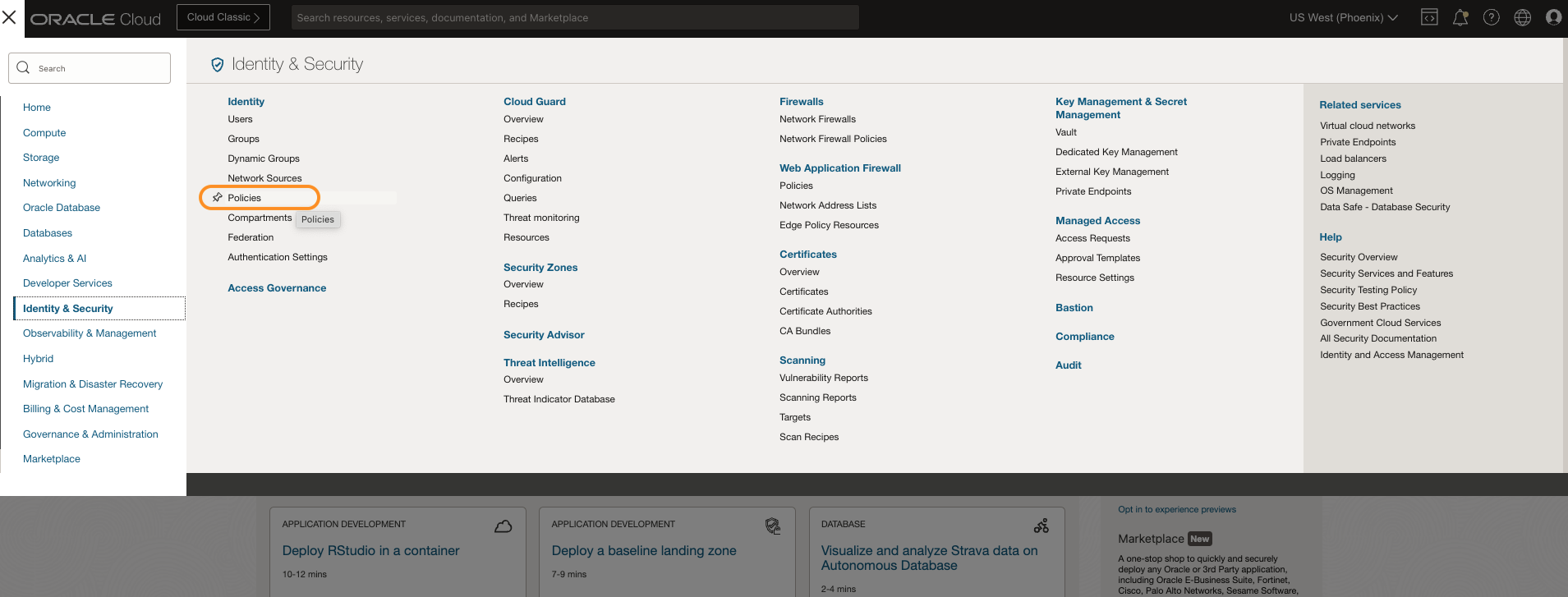Image resolution: width=1568 pixels, height=597 pixels.
Task: Select Compute in the navigation menu
Action: (44, 133)
